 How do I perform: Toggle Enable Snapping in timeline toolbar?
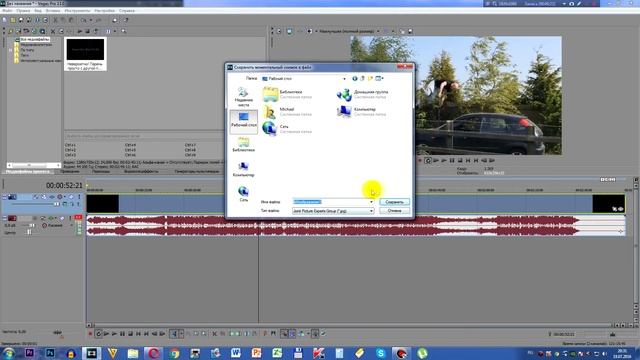pos(284,334)
